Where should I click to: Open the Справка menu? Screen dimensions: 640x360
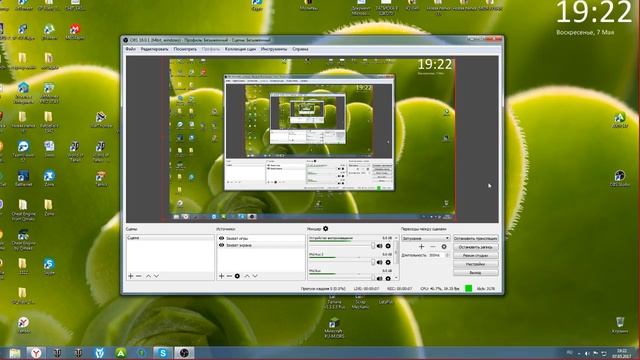pos(300,49)
